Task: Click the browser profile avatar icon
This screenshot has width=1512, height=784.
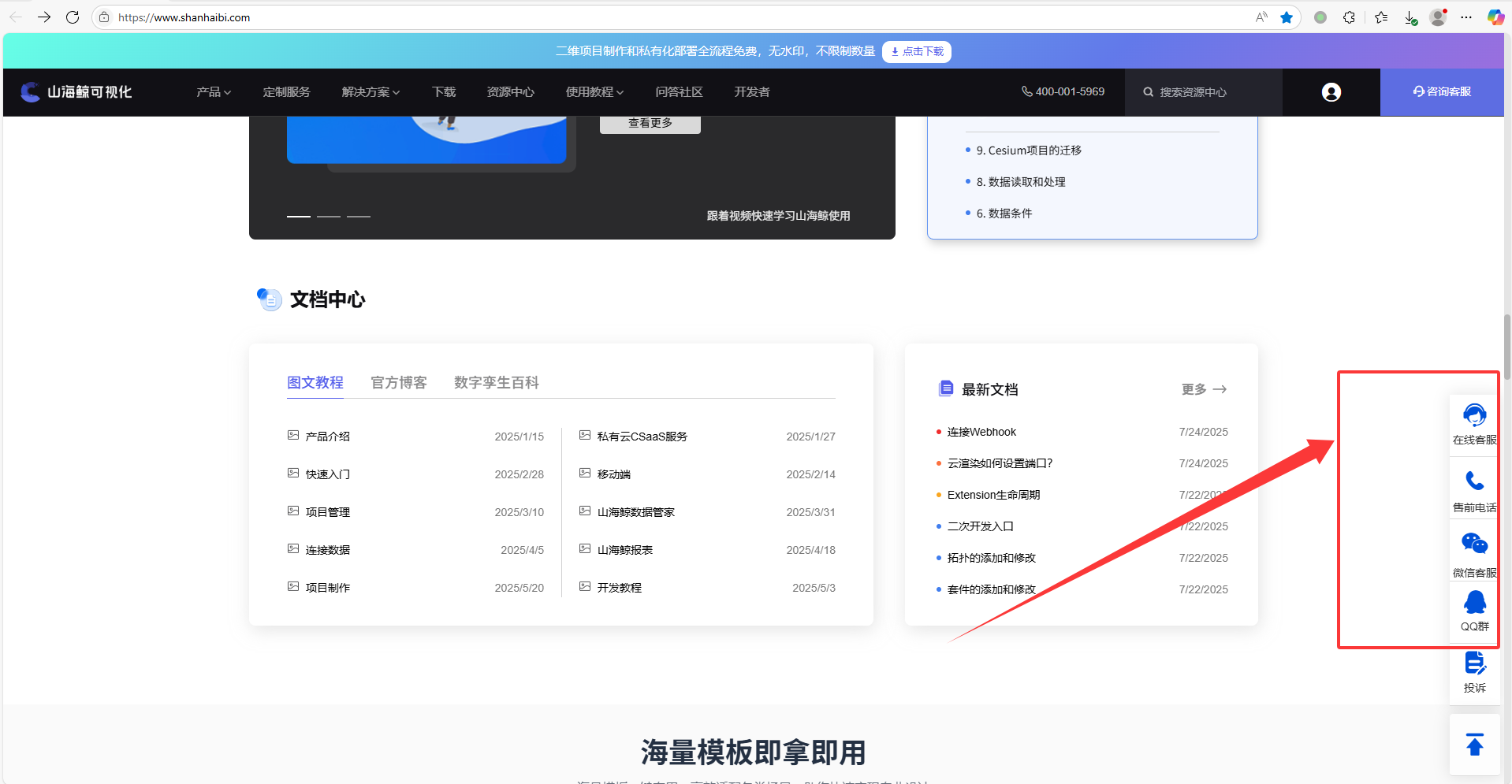Action: point(1438,17)
